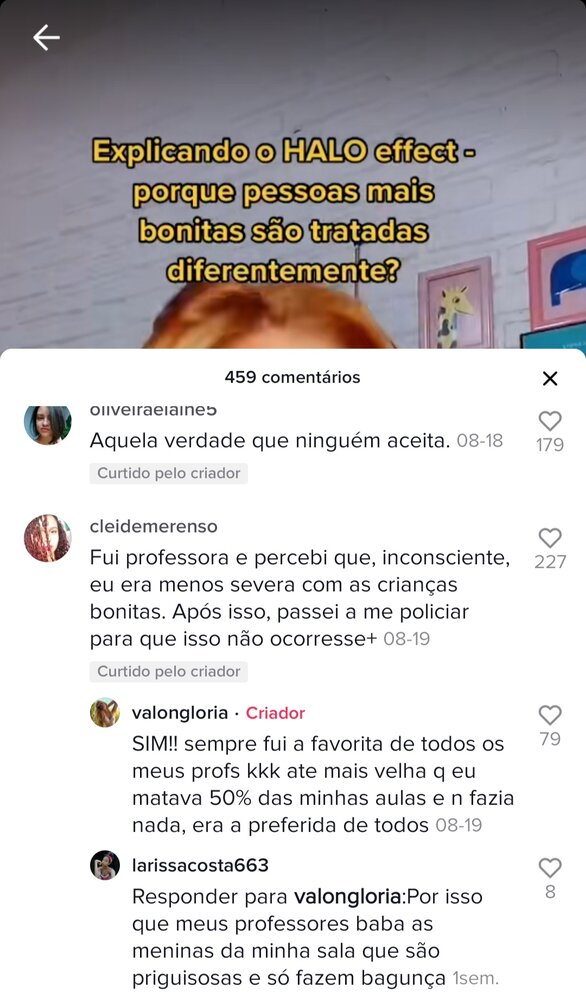
Task: Like cleidemerenso's comment with 227 likes
Action: tap(550, 538)
